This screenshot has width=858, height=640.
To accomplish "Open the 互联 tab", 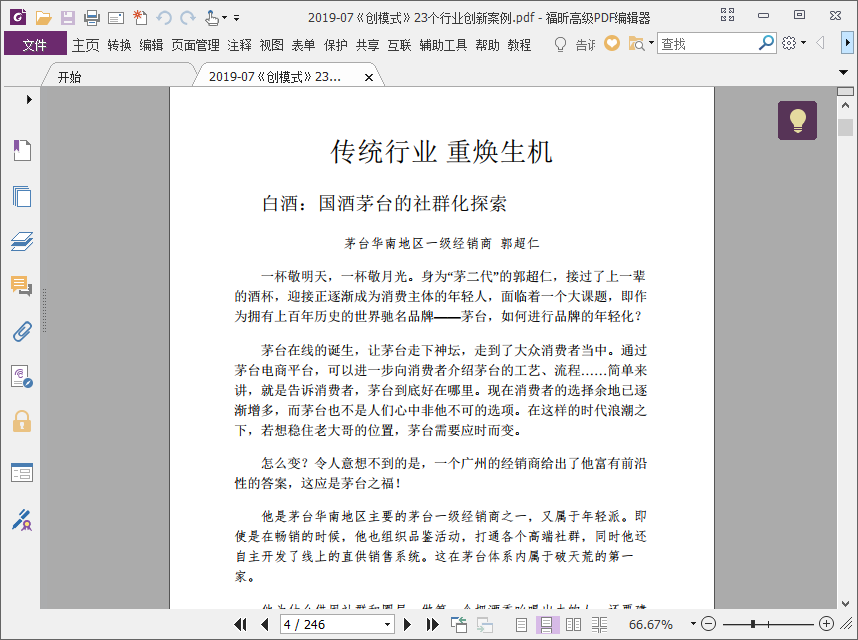I will [399, 45].
